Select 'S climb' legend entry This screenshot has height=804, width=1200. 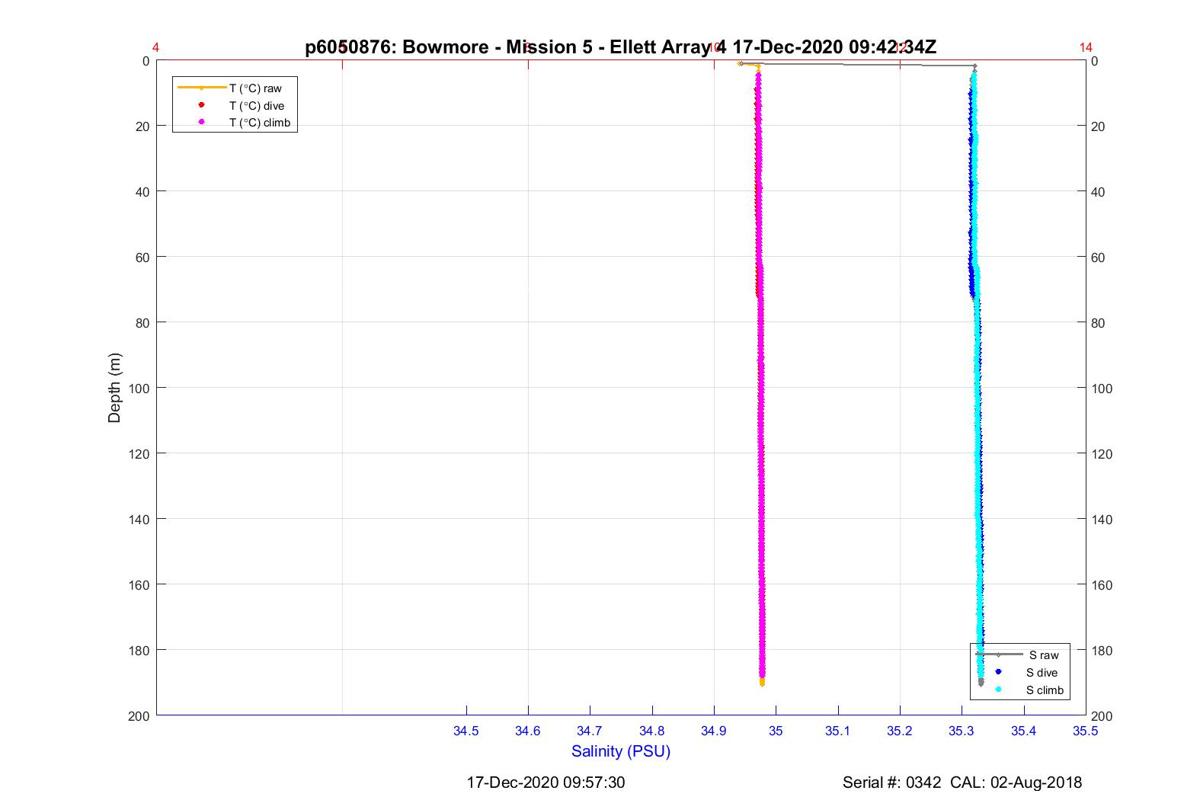pos(1045,691)
